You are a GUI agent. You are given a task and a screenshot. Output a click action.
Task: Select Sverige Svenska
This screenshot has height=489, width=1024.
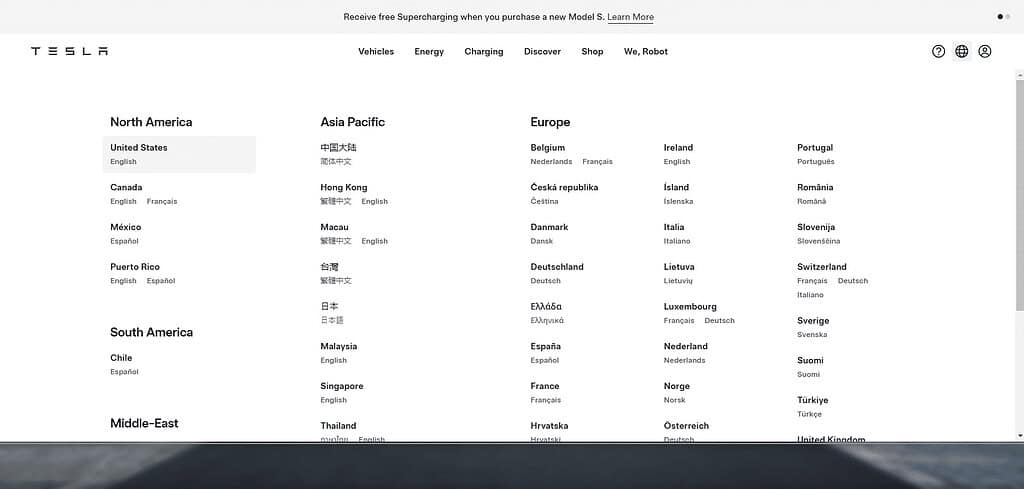point(812,335)
